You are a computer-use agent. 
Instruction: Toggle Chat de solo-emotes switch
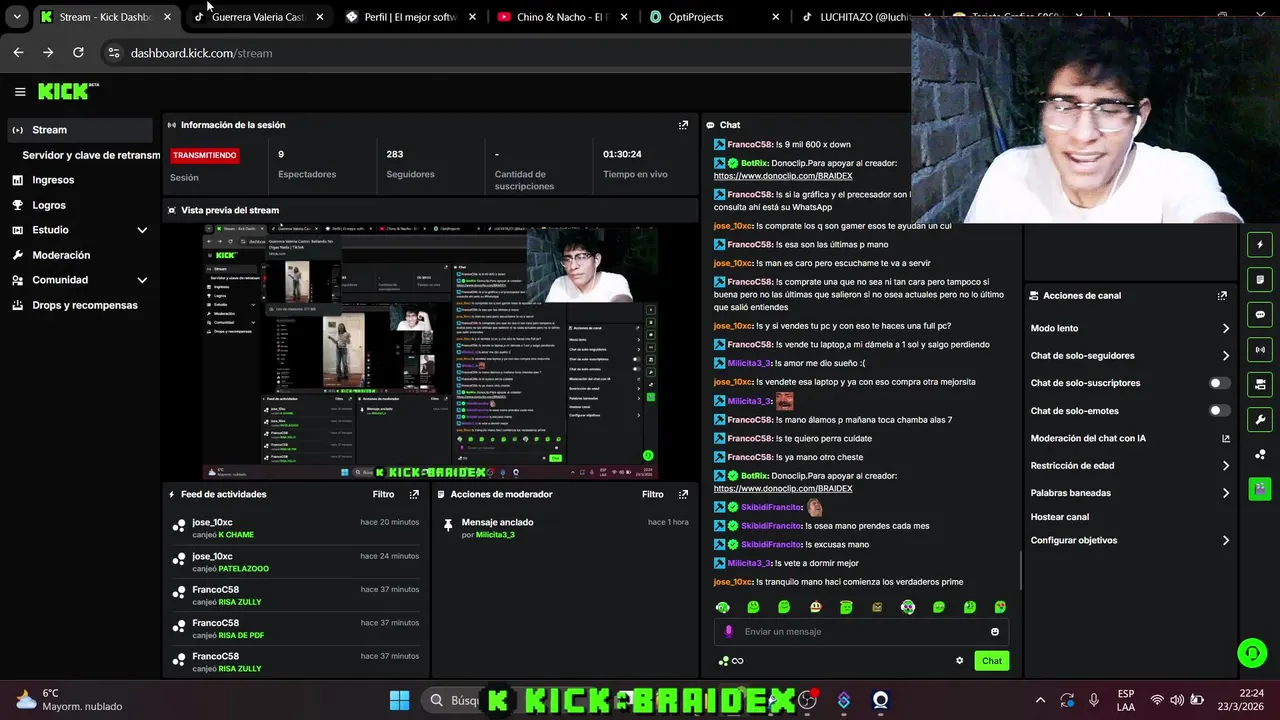click(1219, 411)
